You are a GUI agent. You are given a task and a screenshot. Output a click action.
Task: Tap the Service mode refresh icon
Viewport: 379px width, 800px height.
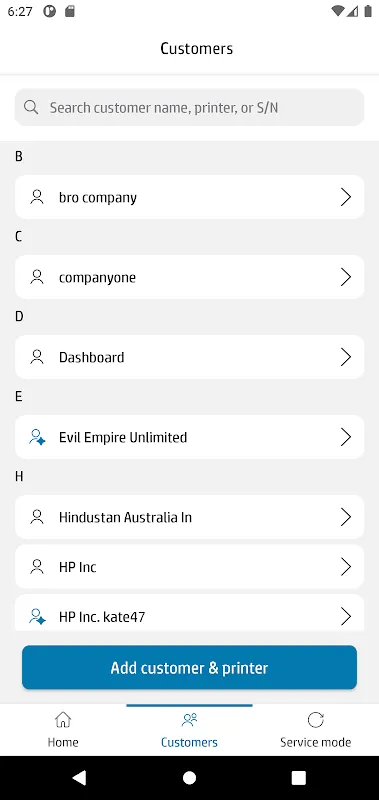[x=316, y=720]
